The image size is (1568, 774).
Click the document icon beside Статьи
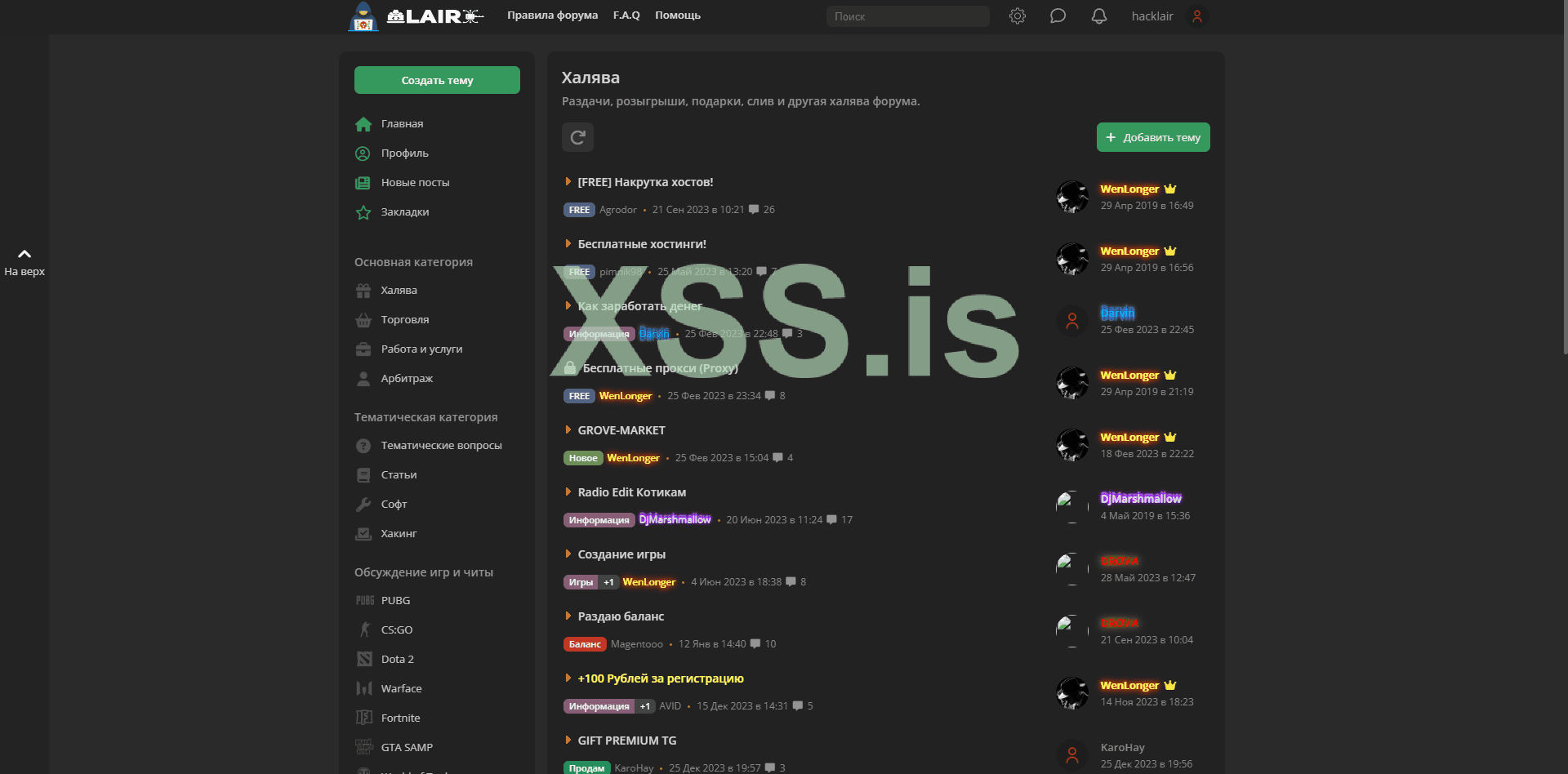(363, 475)
